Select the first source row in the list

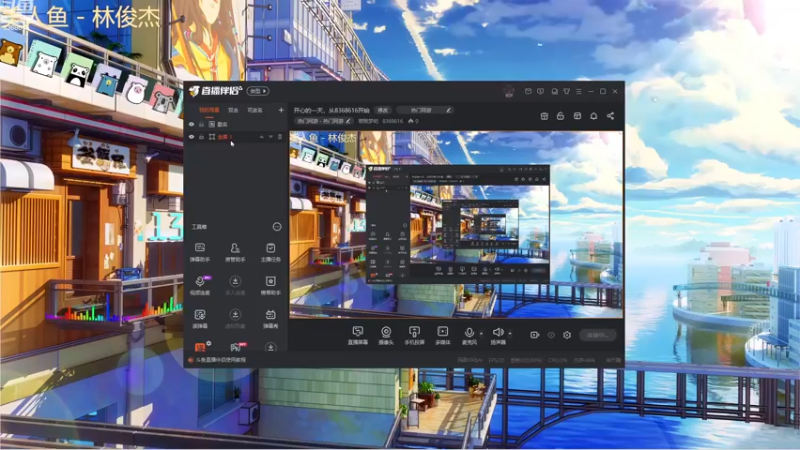(x=236, y=124)
